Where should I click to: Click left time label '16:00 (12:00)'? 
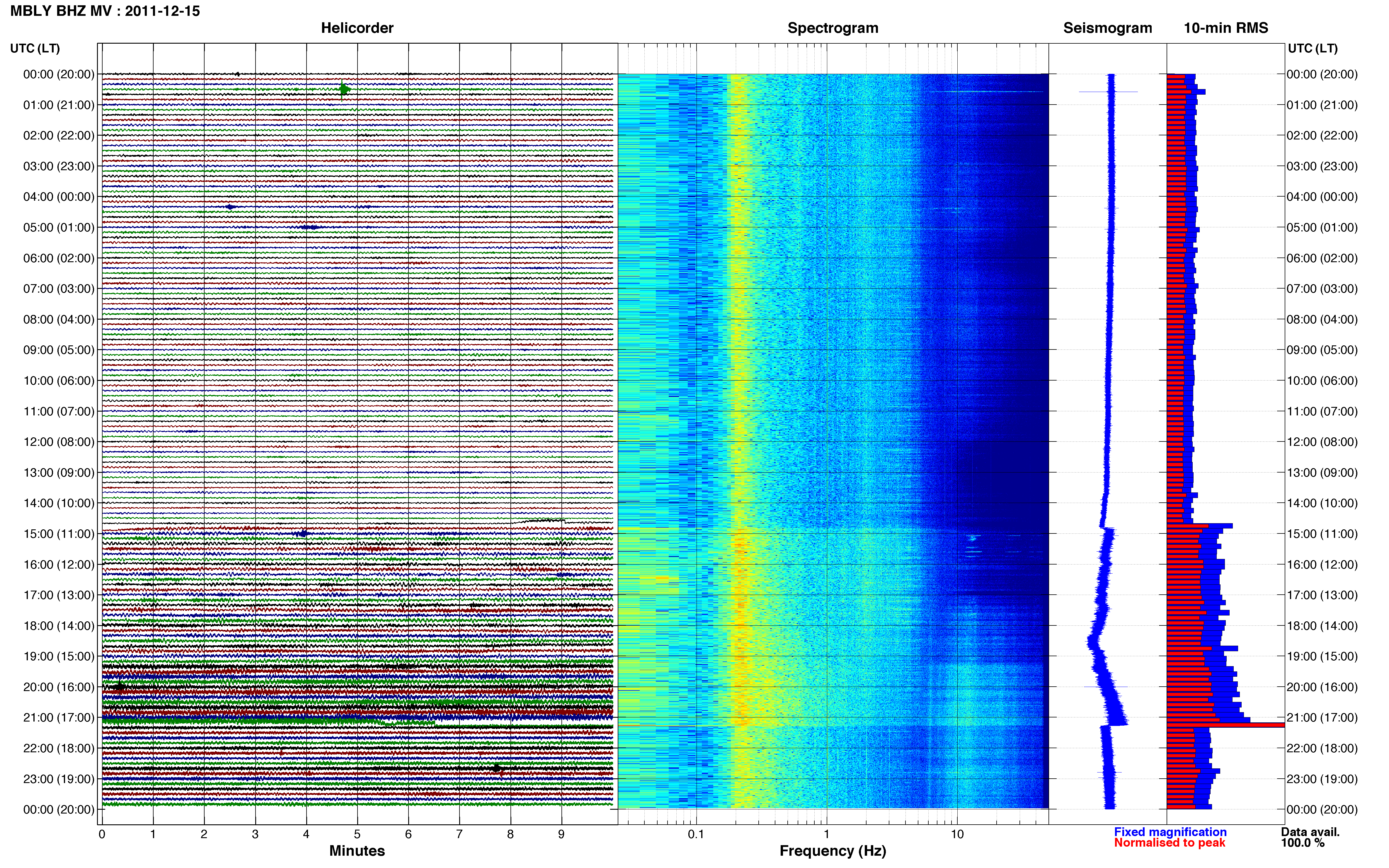pyautogui.click(x=59, y=564)
